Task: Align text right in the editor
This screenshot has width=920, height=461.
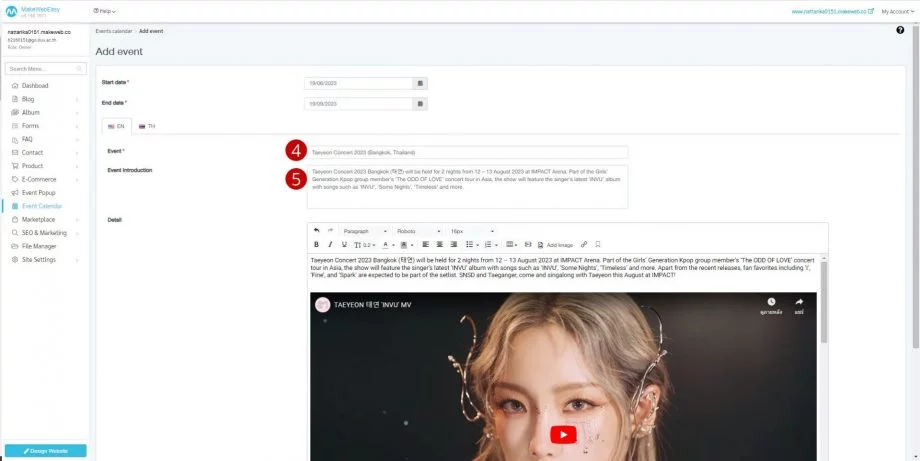Action: [x=454, y=245]
